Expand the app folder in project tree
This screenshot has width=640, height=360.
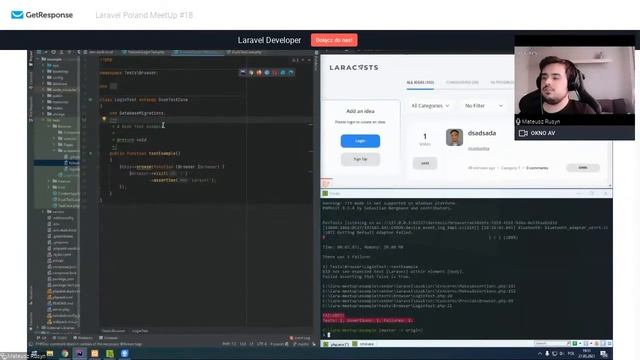coord(43,65)
